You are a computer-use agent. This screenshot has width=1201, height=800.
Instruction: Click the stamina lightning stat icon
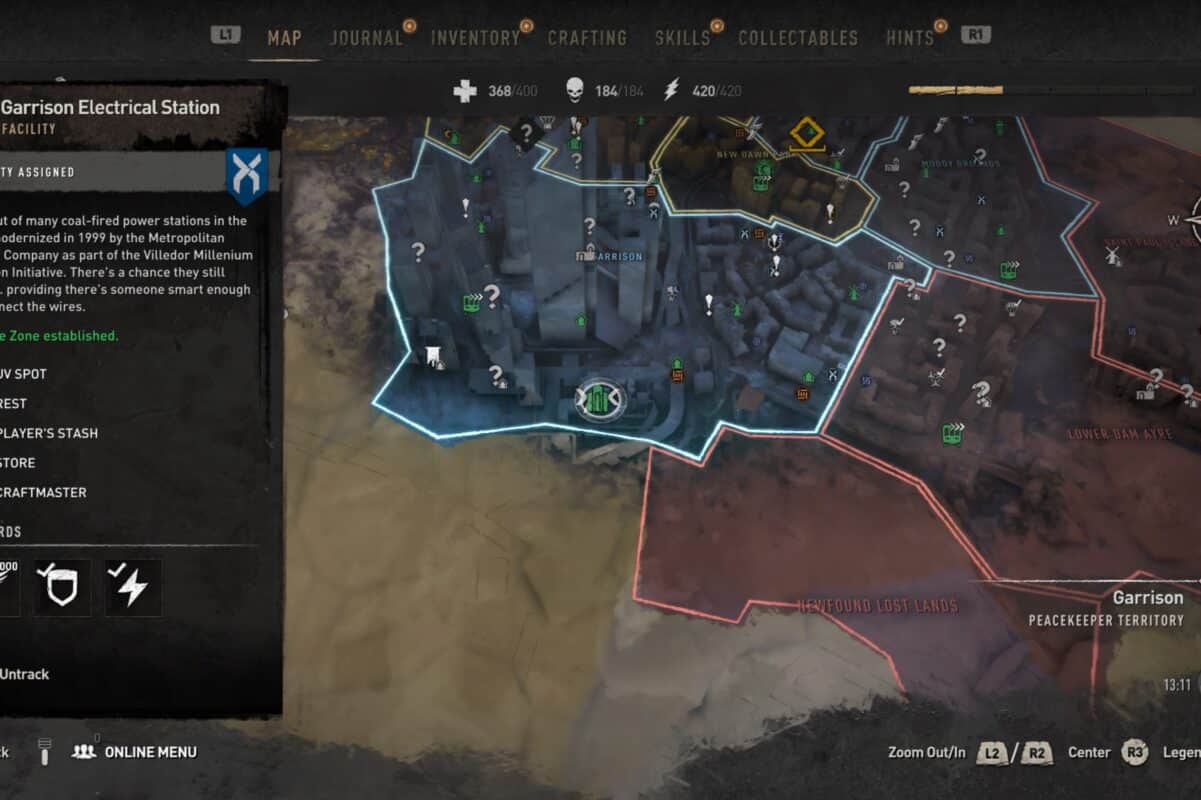click(673, 91)
